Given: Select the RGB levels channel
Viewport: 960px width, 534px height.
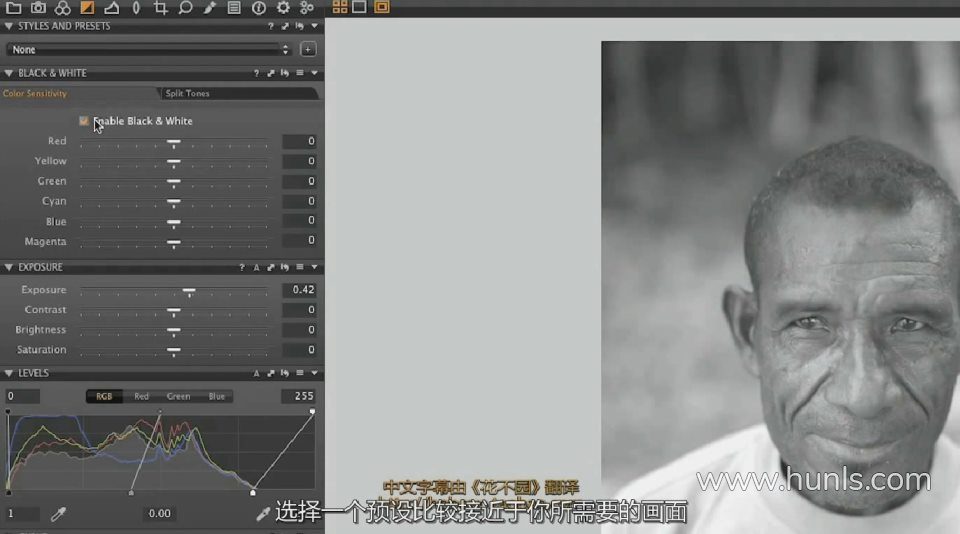Looking at the screenshot, I should coord(104,396).
